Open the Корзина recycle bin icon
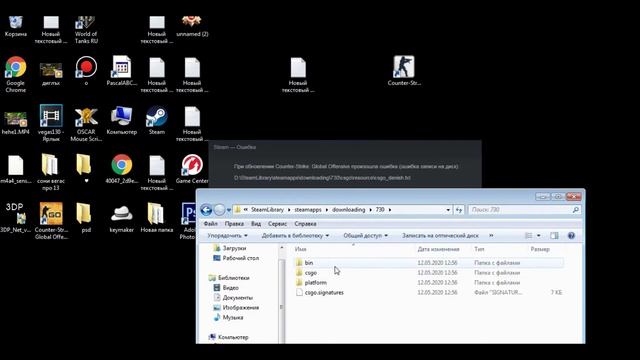This screenshot has height=360, width=640. 16,27
